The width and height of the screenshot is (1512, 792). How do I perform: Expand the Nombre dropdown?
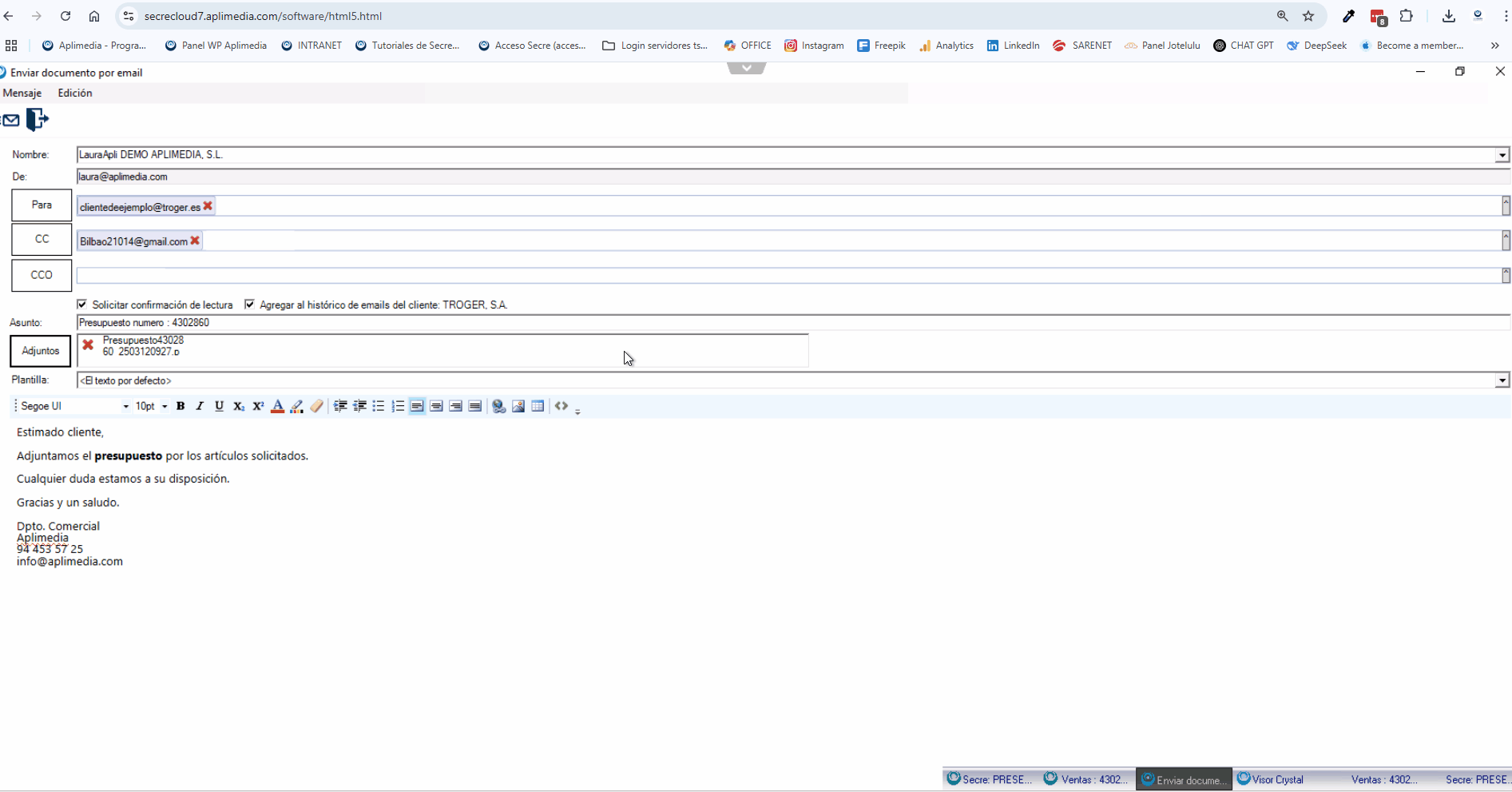click(1502, 155)
